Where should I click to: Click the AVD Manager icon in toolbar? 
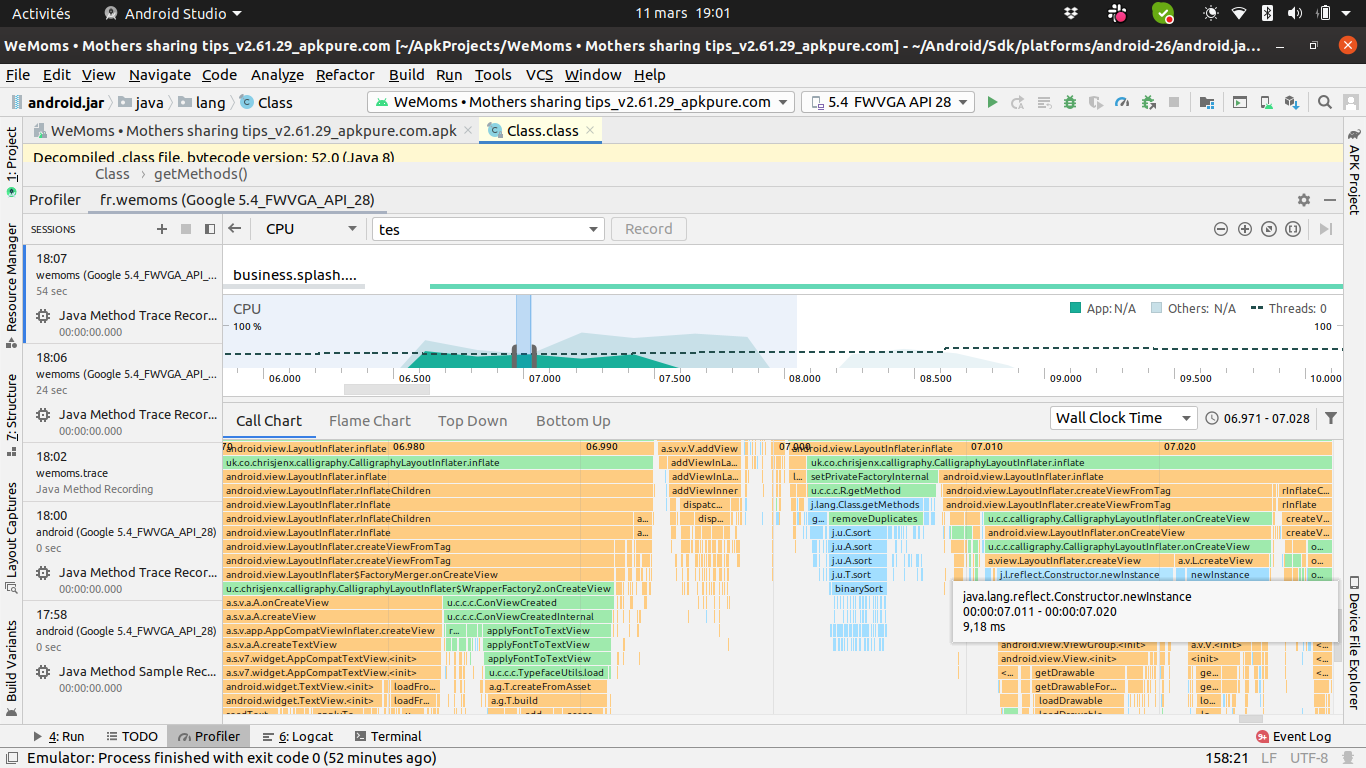[x=1266, y=102]
